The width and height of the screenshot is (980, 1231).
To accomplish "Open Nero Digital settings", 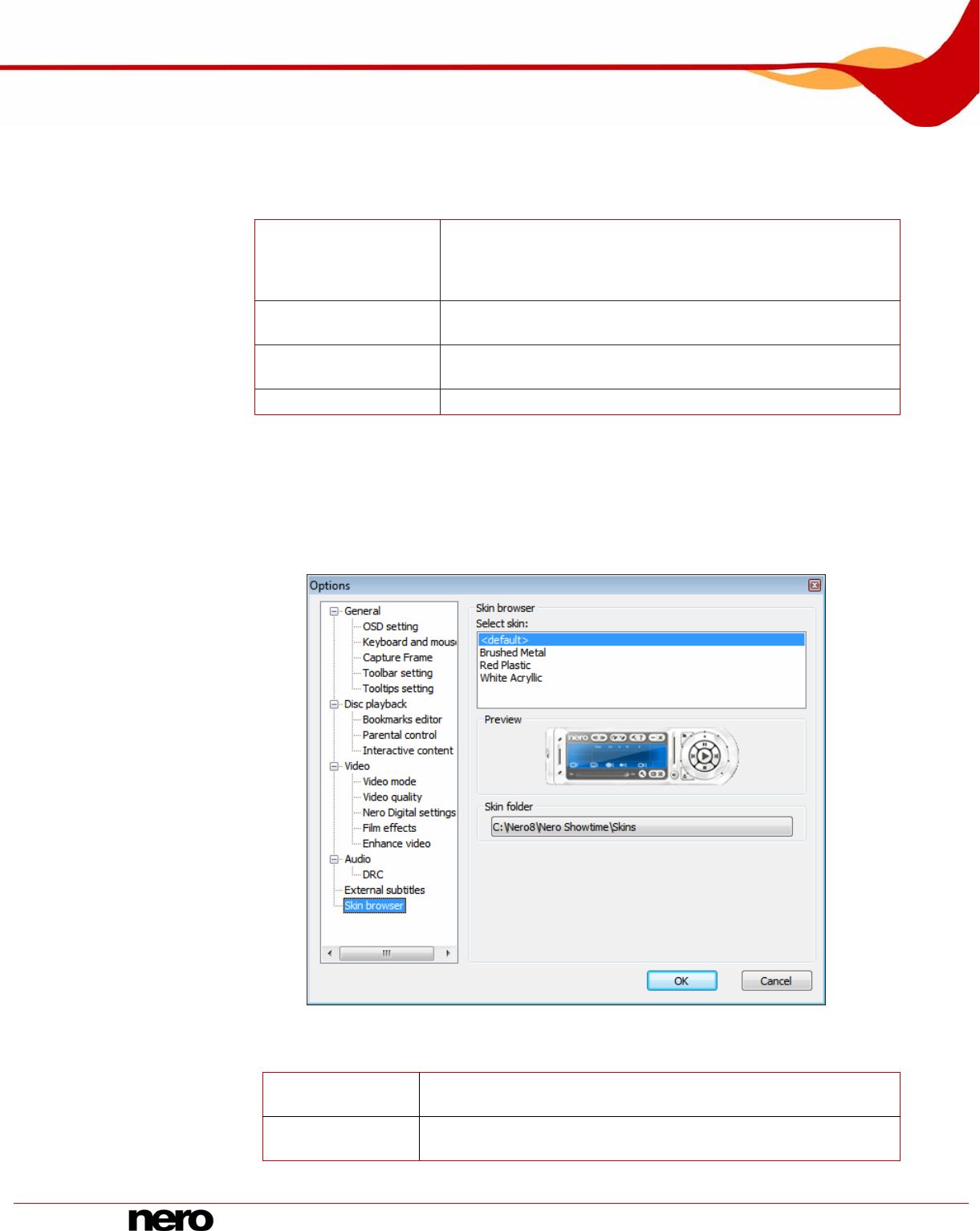I will point(409,813).
